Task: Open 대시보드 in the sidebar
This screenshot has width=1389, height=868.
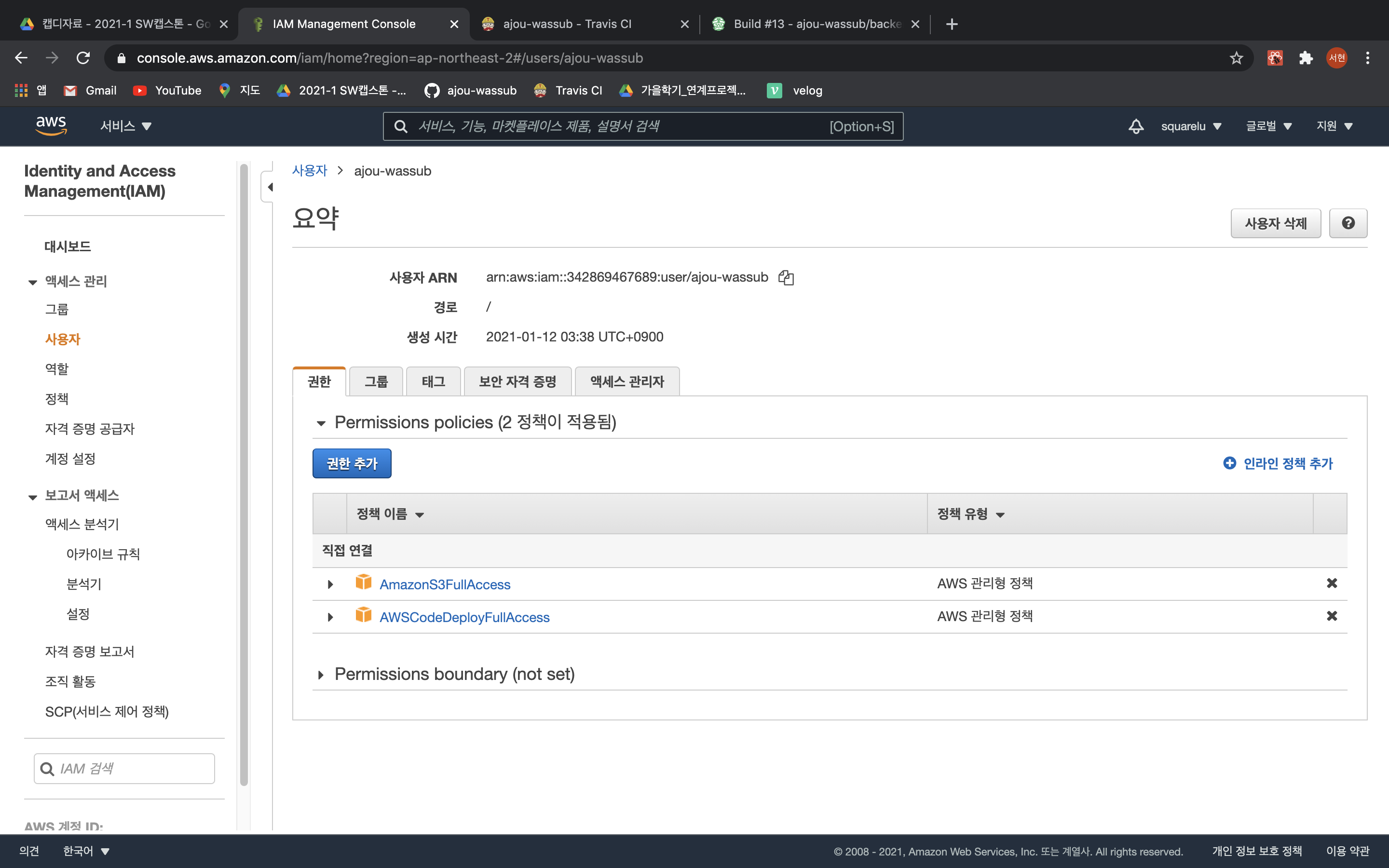Action: (x=68, y=246)
